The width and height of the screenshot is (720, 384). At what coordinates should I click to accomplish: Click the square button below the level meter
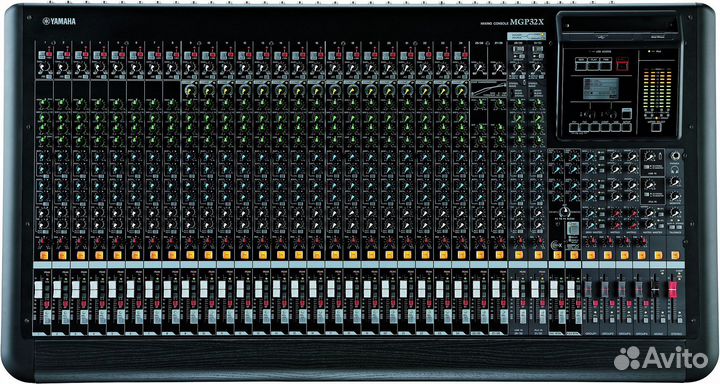(x=657, y=127)
